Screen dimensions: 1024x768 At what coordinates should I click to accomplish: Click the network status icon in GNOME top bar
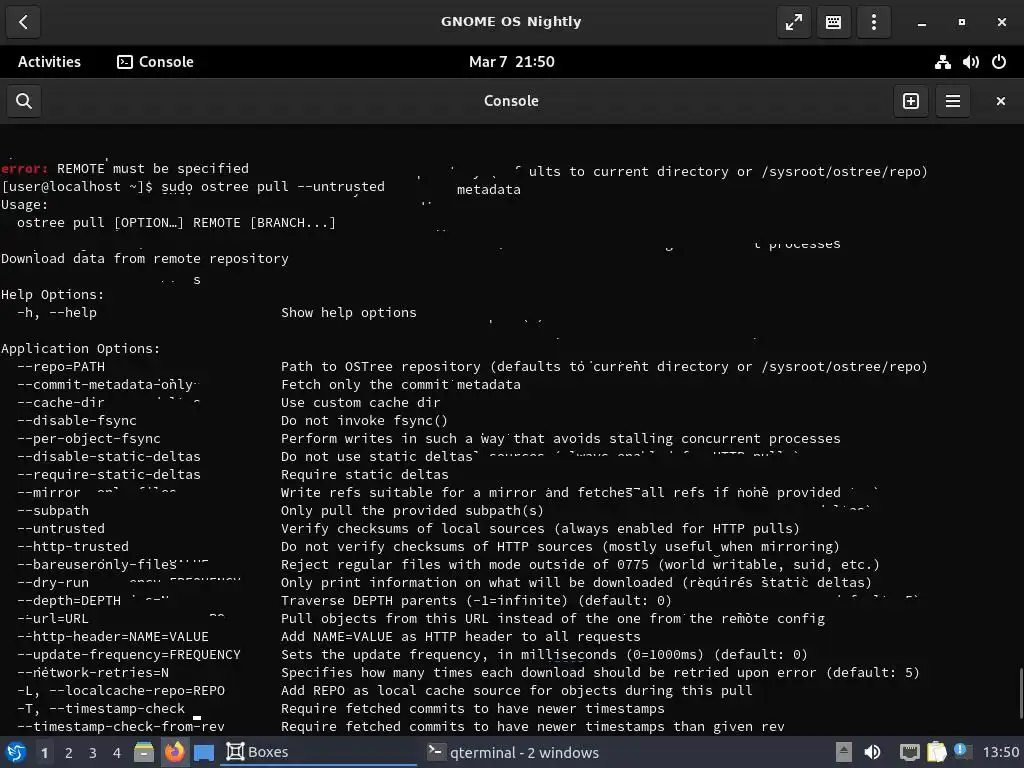point(942,62)
